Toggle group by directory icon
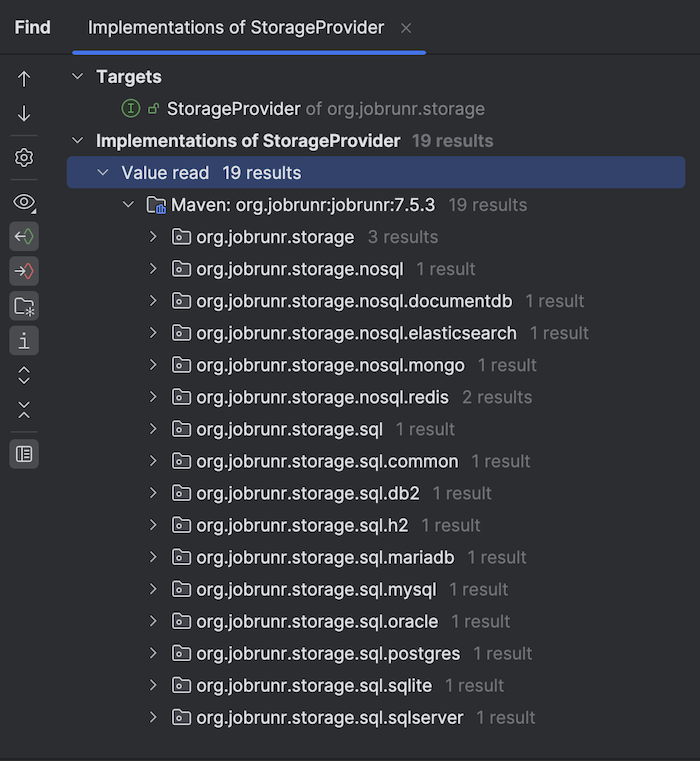The width and height of the screenshot is (700, 761). click(24, 306)
